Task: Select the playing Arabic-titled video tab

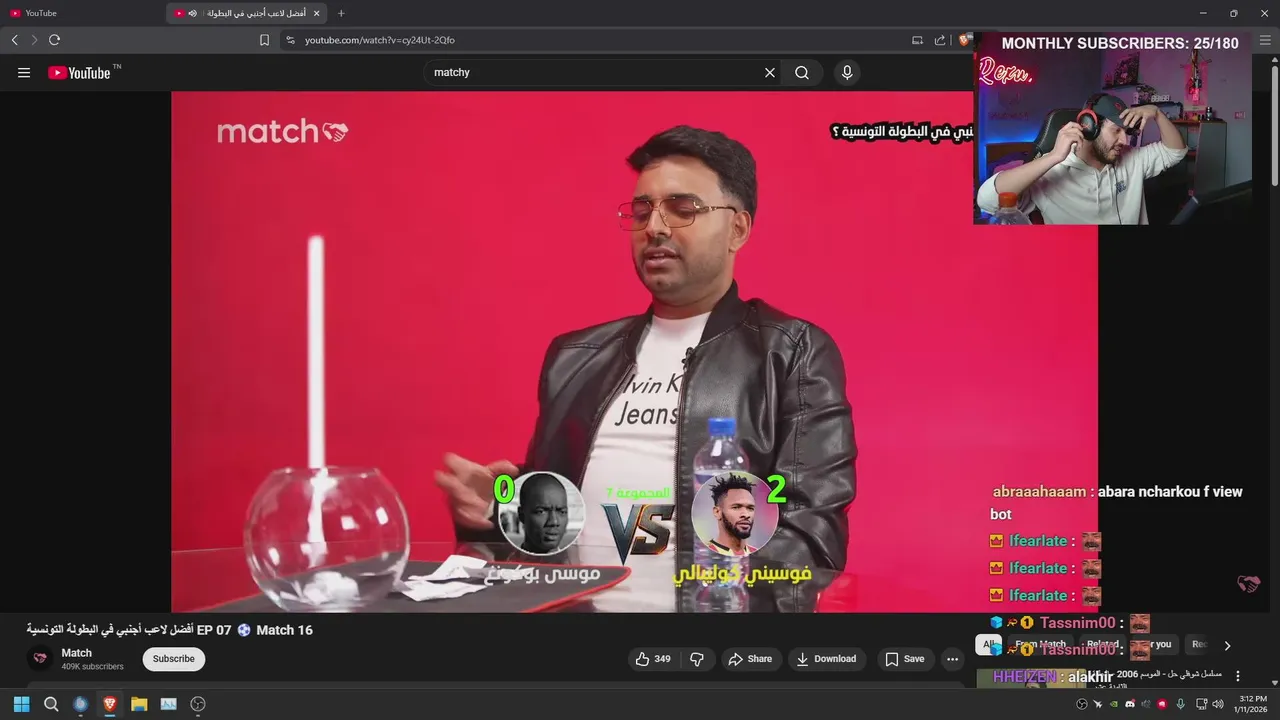Action: (x=247, y=13)
